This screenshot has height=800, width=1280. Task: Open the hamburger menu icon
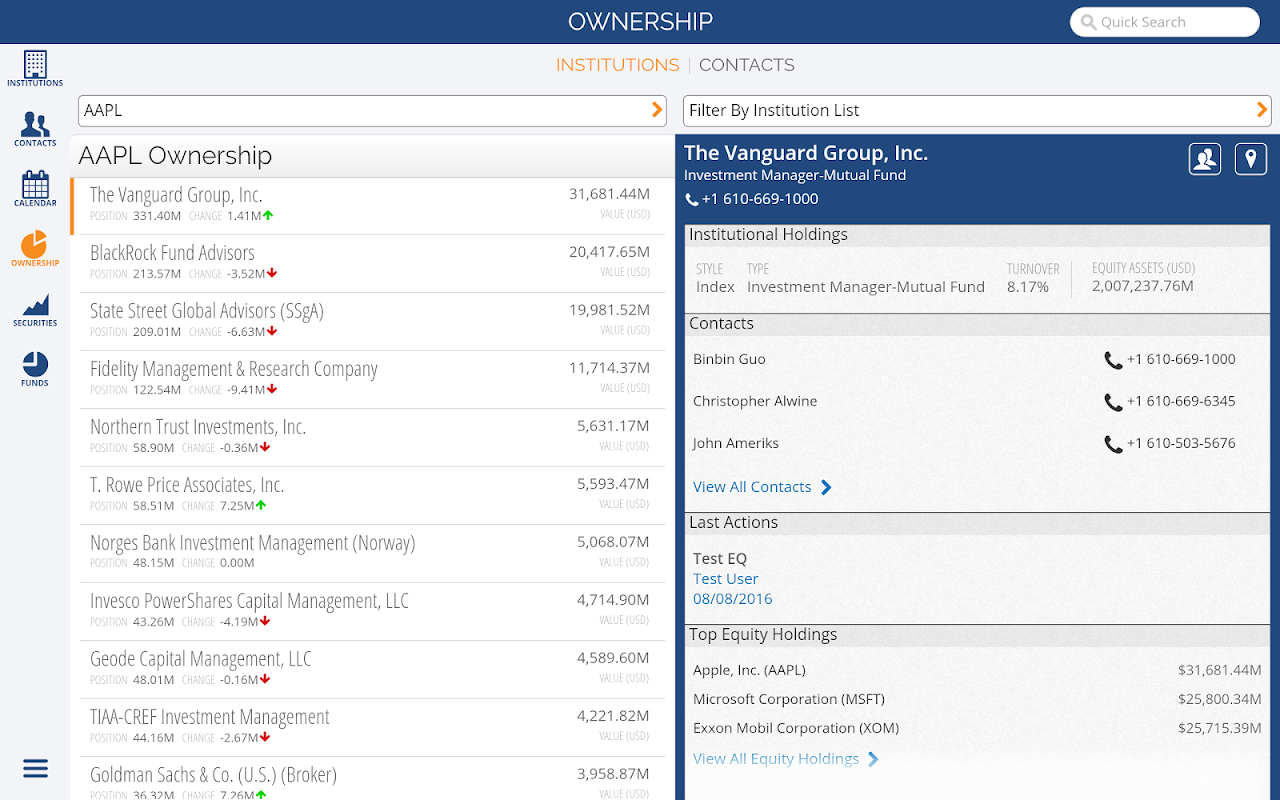(x=35, y=768)
